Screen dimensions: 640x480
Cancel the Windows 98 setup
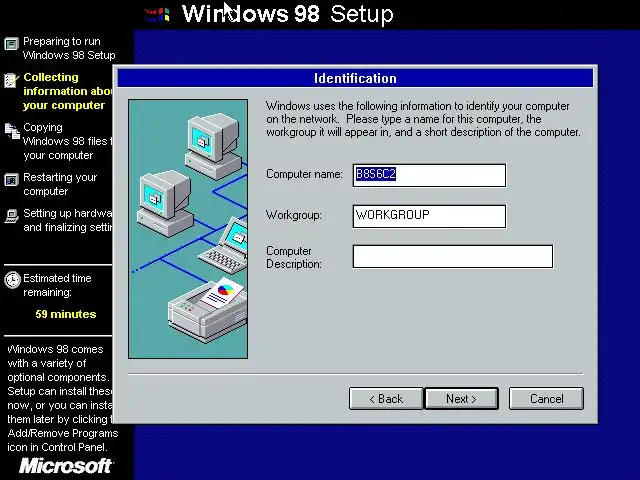[546, 398]
